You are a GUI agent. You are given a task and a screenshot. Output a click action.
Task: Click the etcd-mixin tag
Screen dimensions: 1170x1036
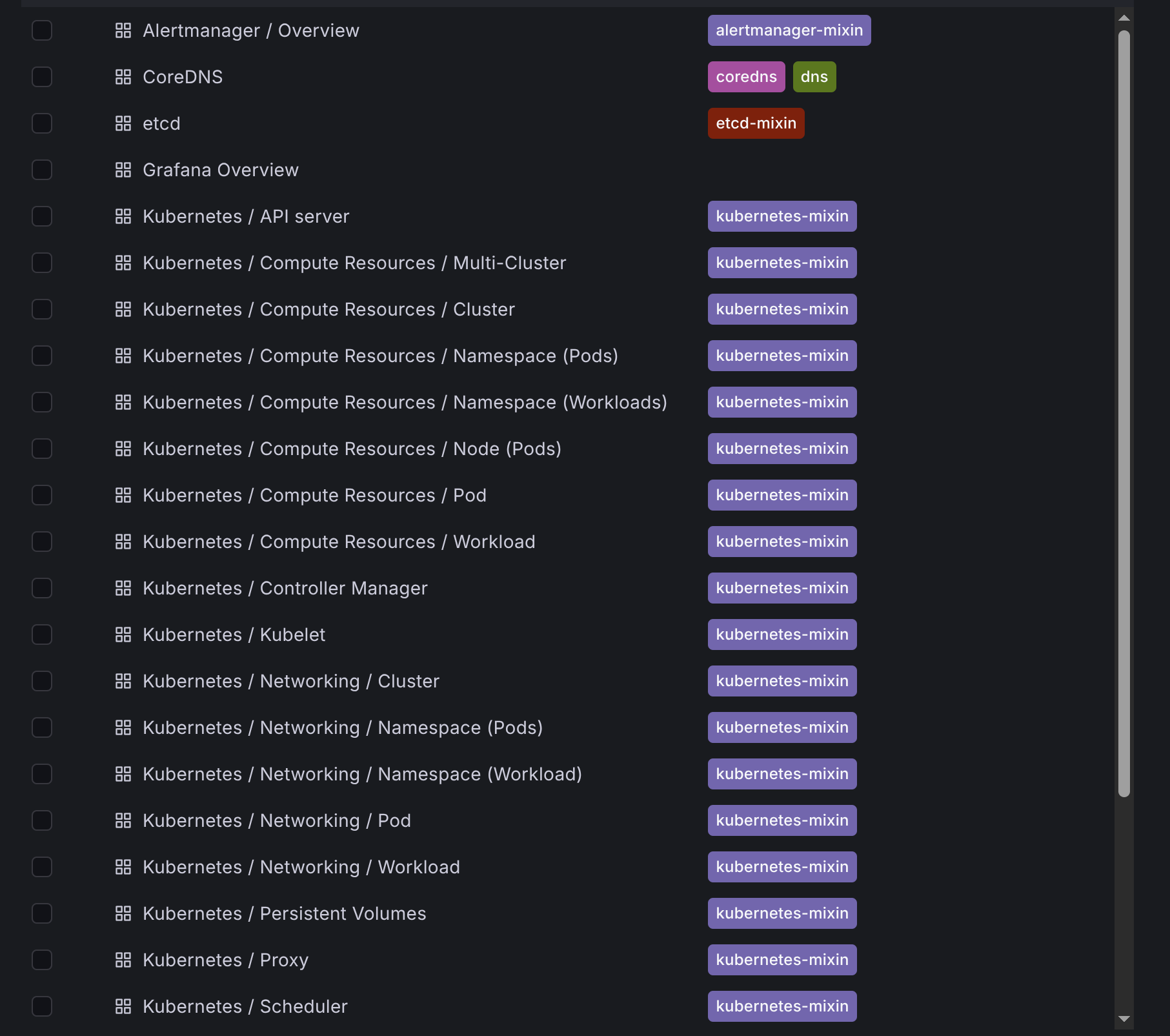[x=756, y=123]
